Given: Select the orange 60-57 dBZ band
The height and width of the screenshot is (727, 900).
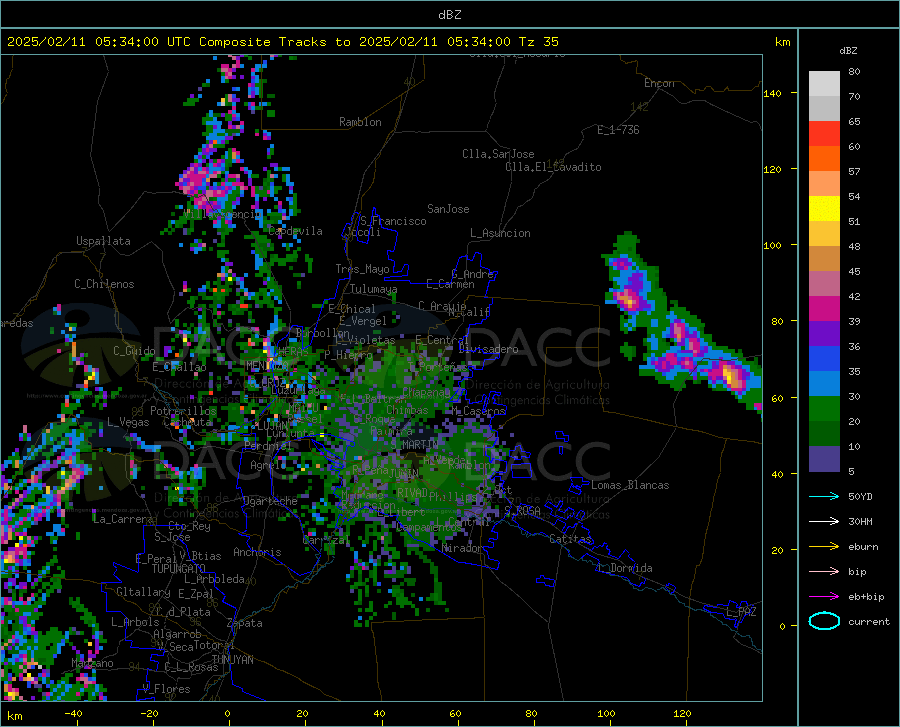Looking at the screenshot, I should click(x=824, y=159).
